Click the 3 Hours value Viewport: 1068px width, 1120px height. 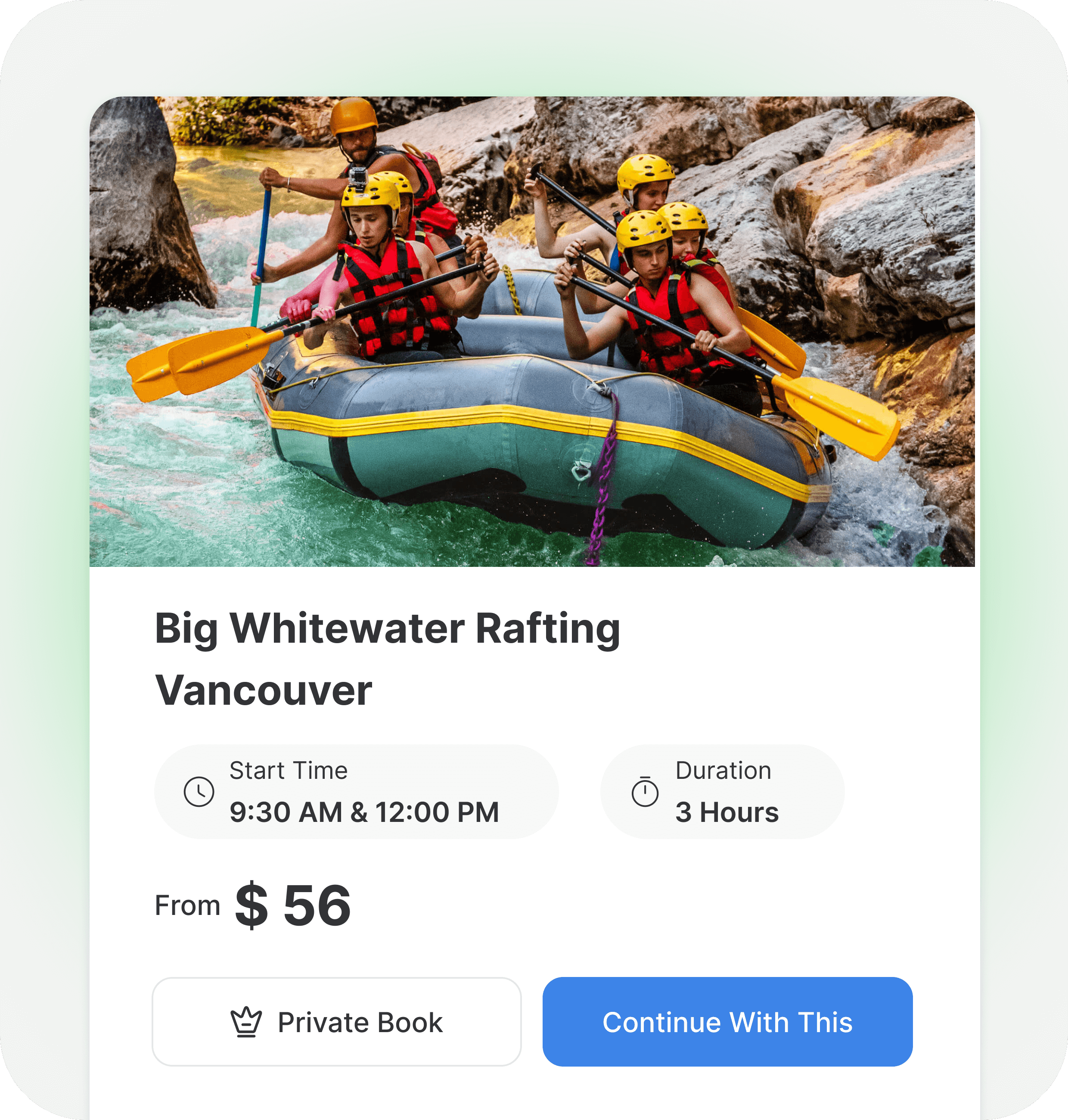pos(727,812)
